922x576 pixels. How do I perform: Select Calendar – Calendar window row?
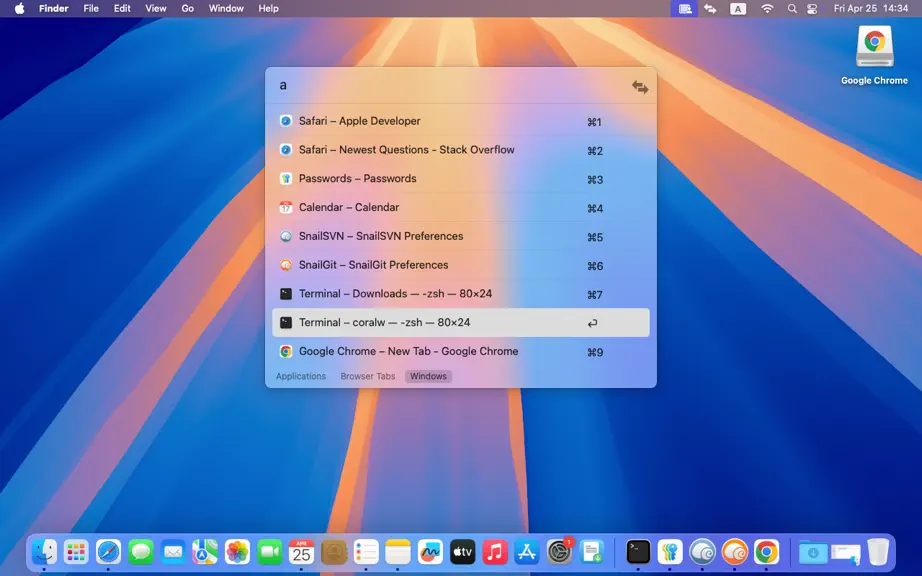tap(461, 207)
